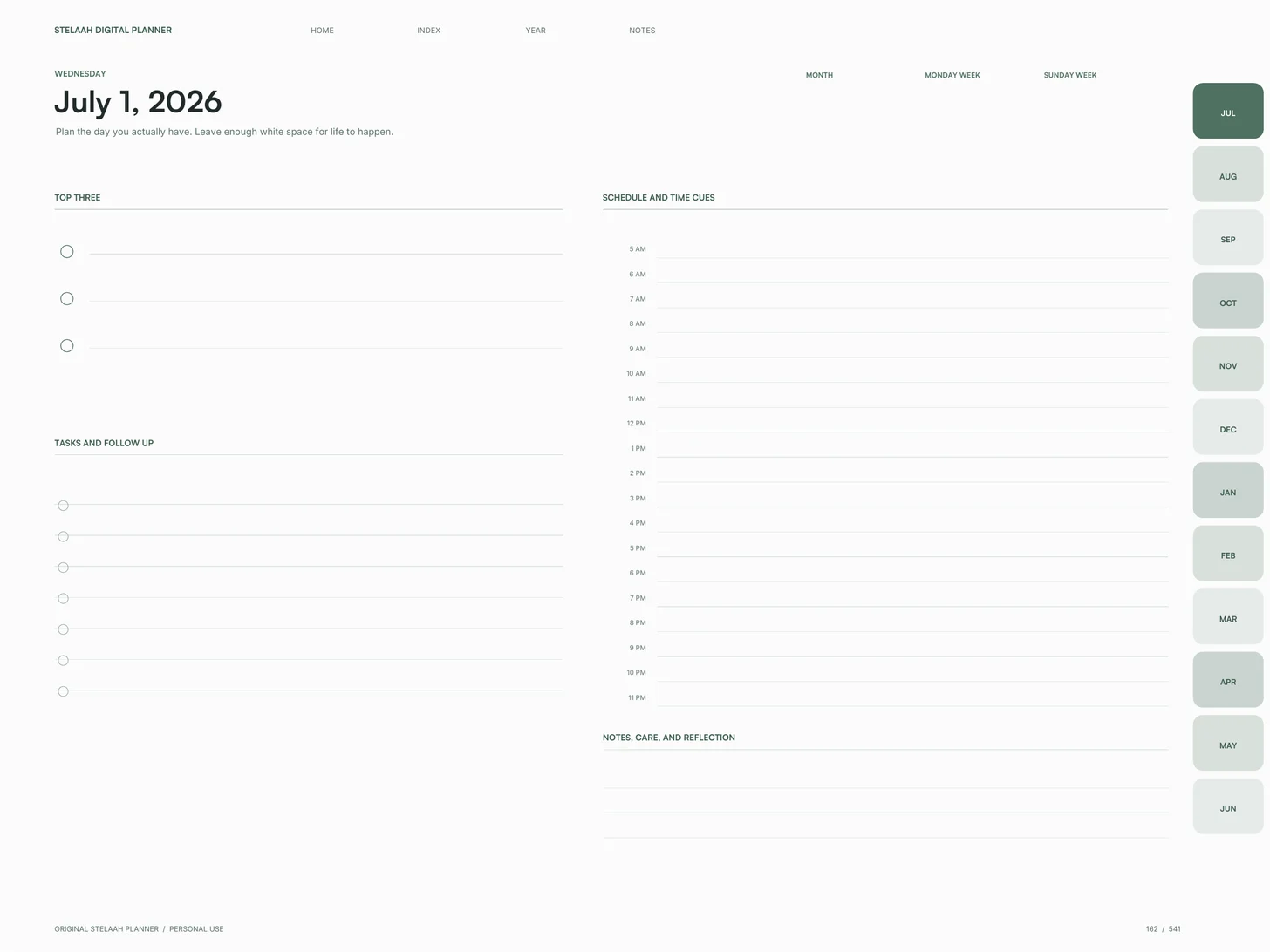Switch to the DEC month tab
Image resolution: width=1270 pixels, height=952 pixels.
click(x=1227, y=427)
